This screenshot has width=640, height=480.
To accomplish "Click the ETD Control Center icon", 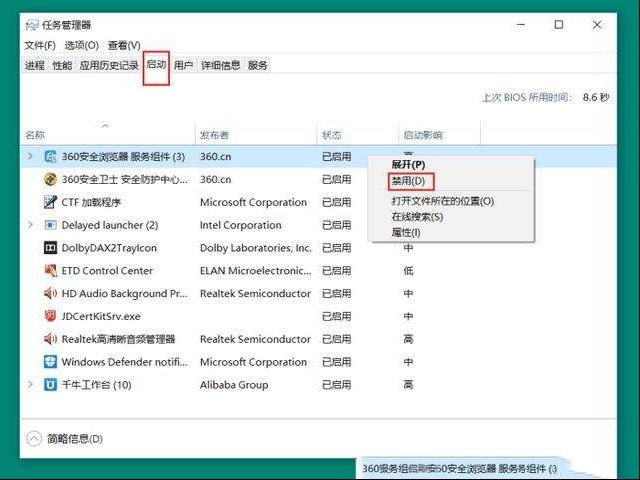I will 50,271.
